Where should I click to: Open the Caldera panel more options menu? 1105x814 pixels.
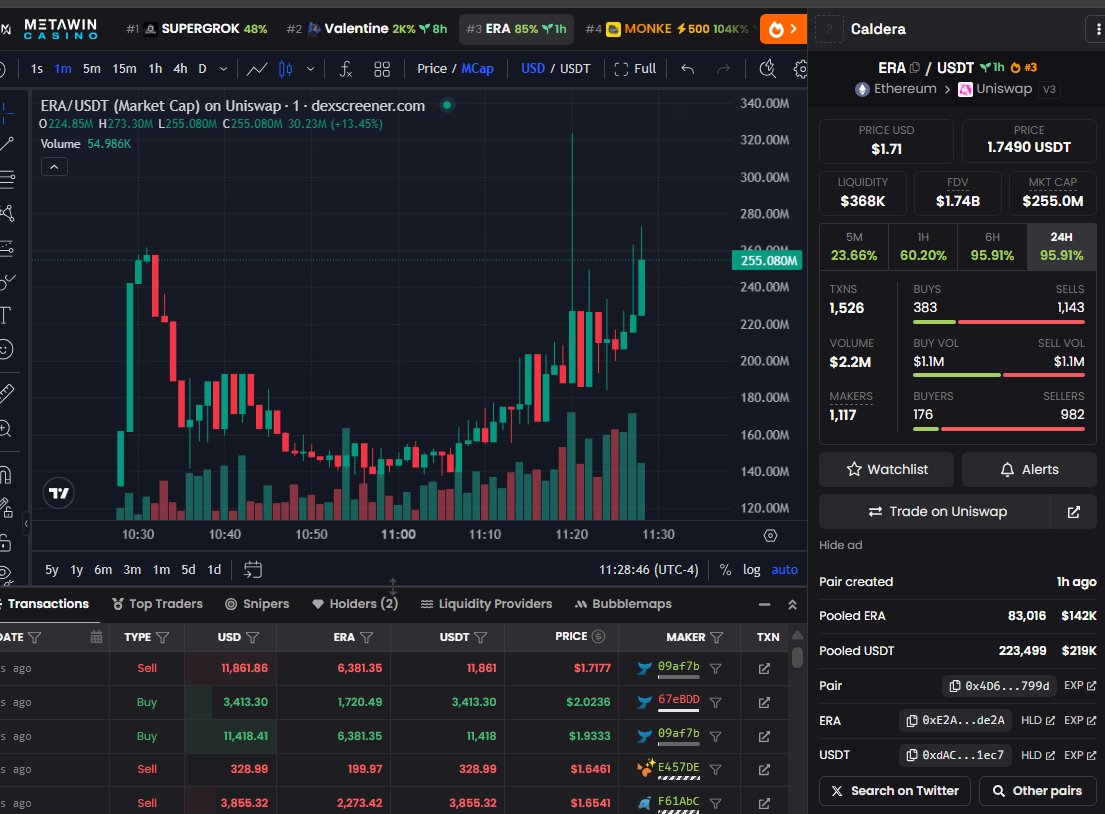(1097, 30)
